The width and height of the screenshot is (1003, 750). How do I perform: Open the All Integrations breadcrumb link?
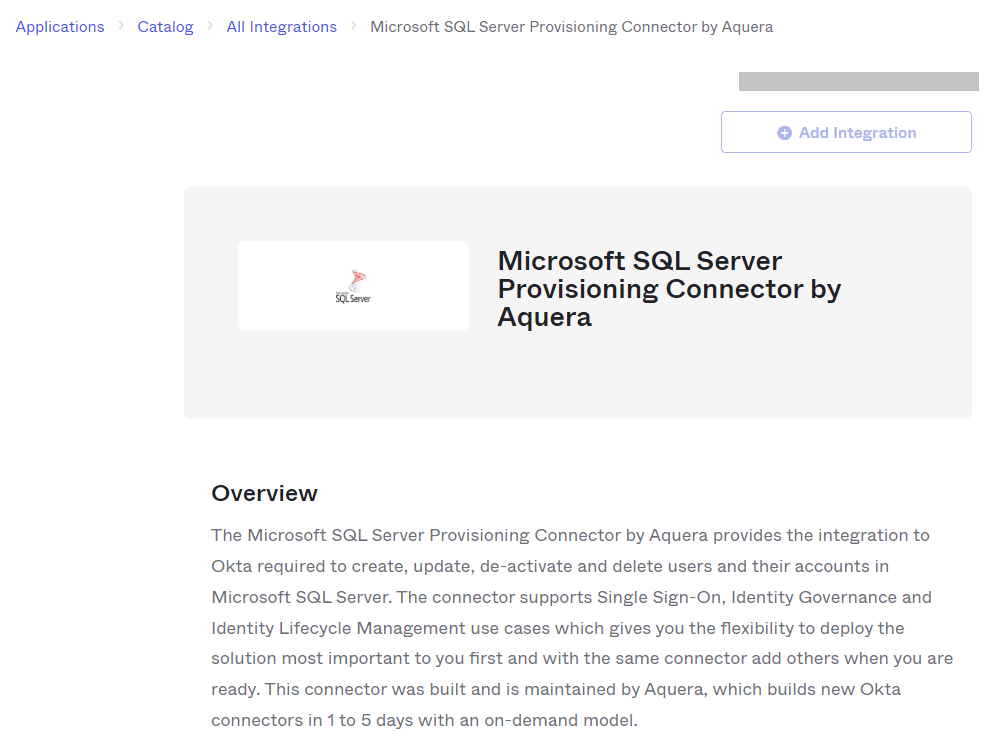point(281,27)
